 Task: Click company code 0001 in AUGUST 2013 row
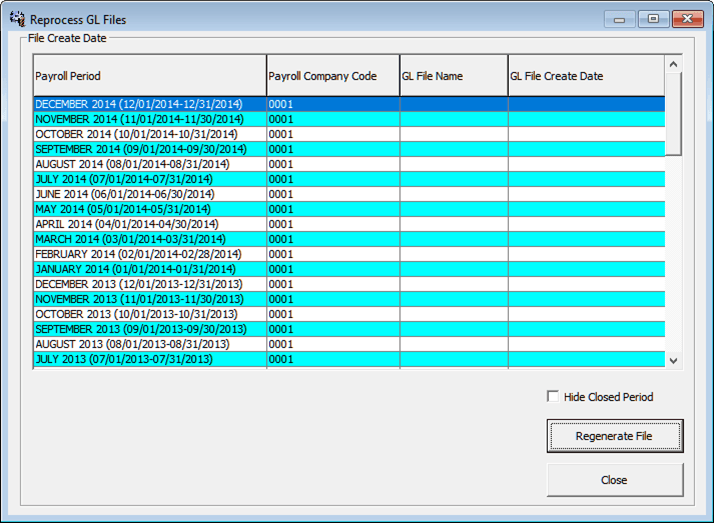[333, 345]
